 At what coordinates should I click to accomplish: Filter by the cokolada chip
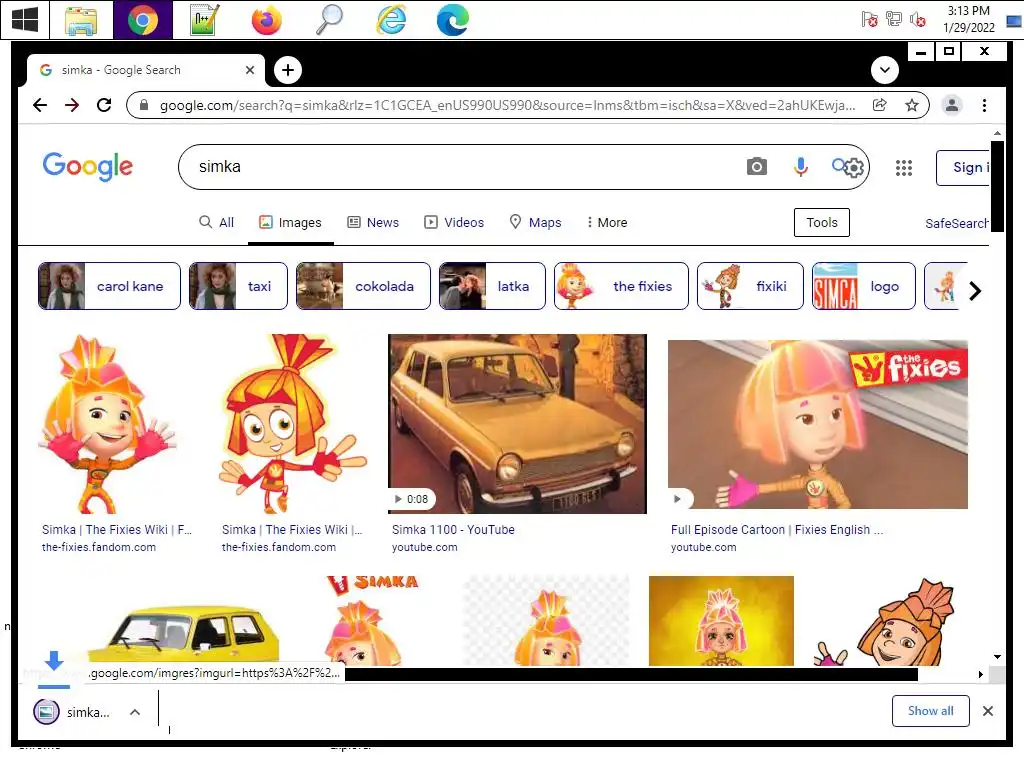point(363,286)
